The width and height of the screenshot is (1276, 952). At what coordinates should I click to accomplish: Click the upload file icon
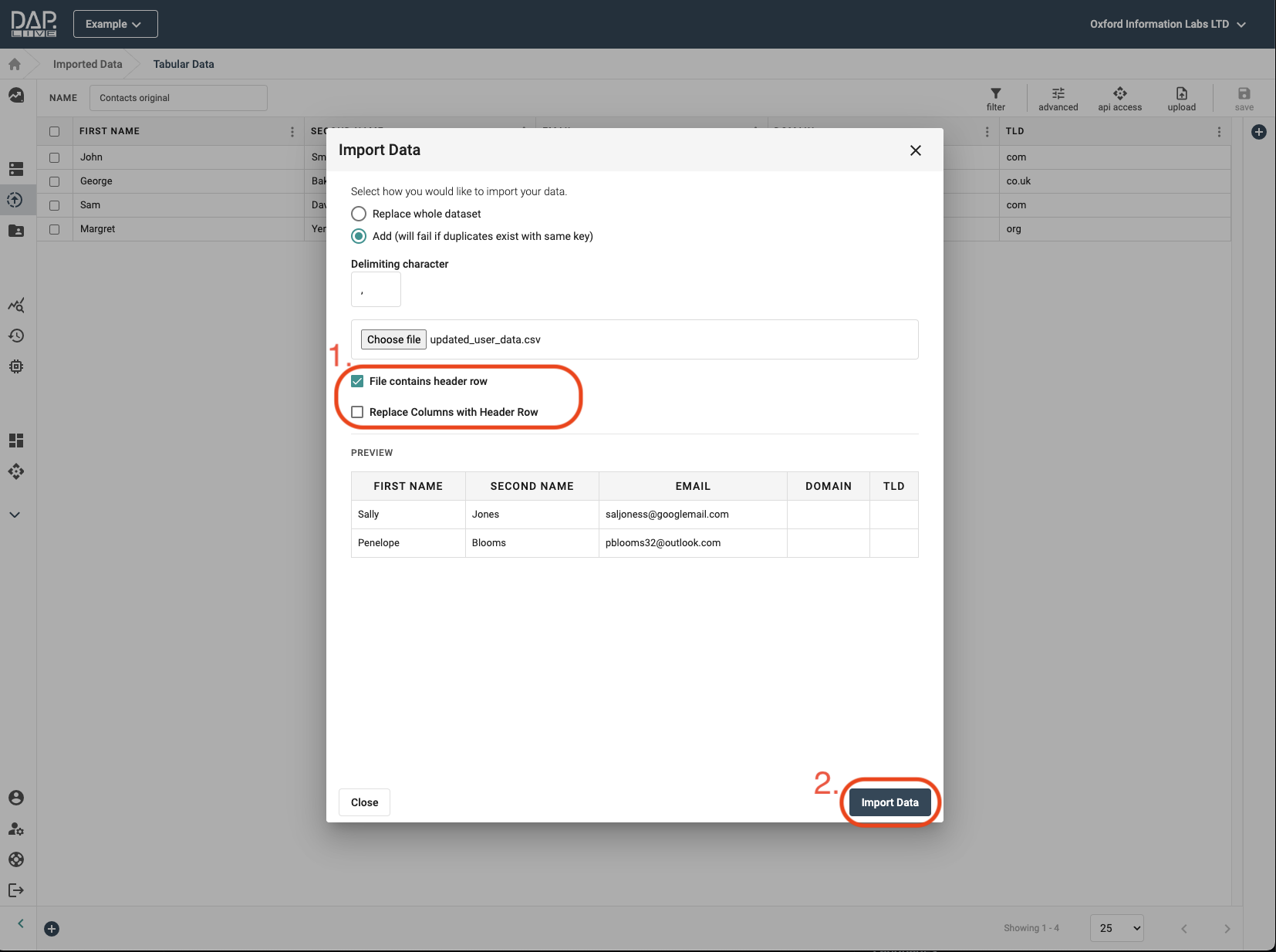(x=1181, y=93)
